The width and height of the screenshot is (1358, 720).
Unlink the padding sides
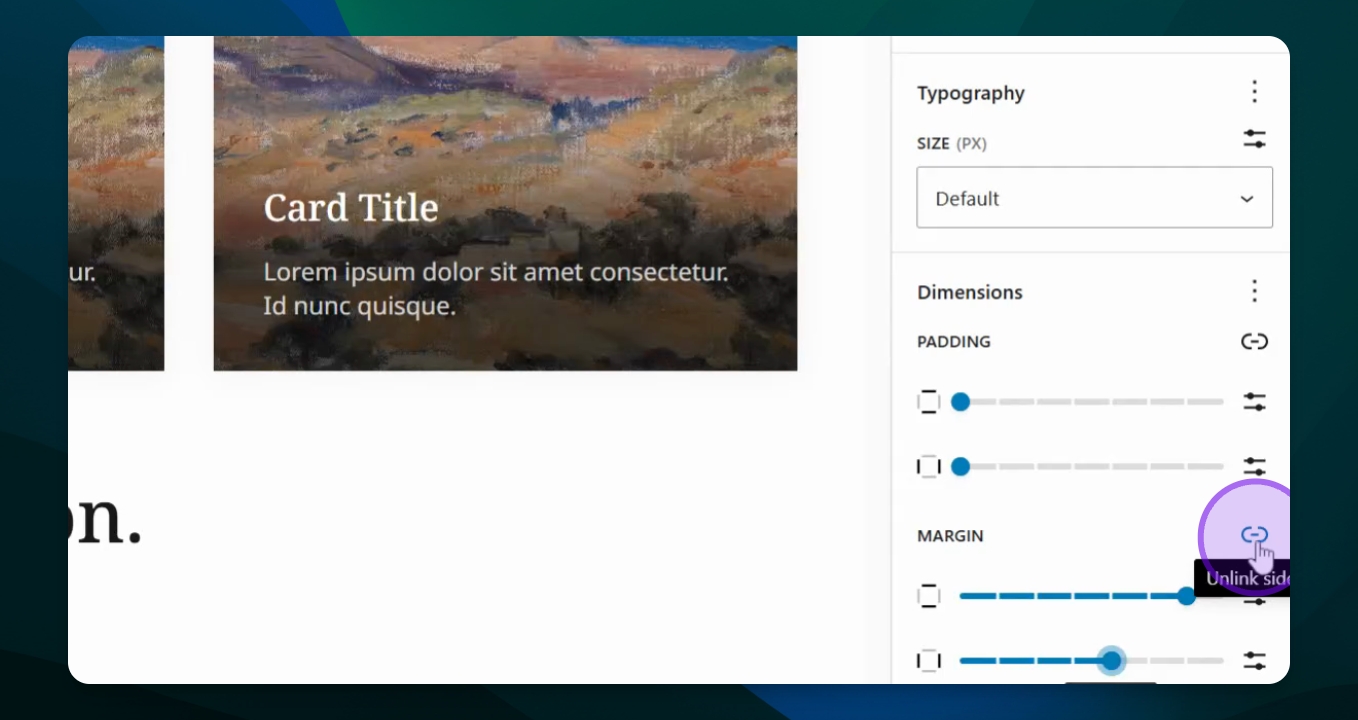[1255, 342]
